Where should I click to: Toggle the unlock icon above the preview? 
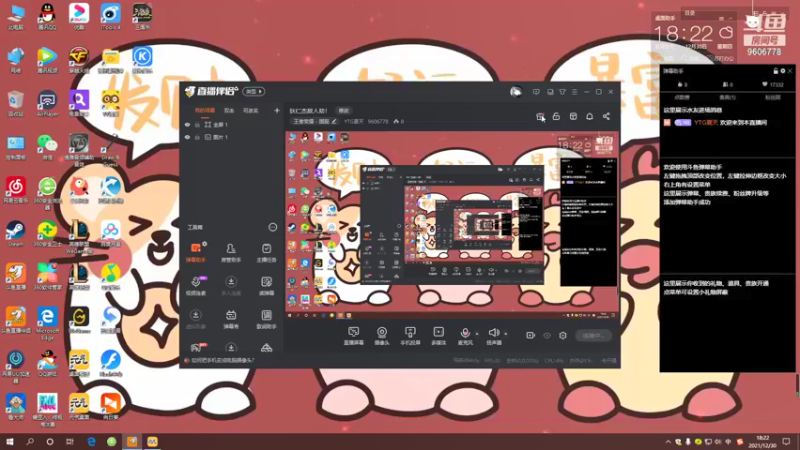tap(556, 116)
